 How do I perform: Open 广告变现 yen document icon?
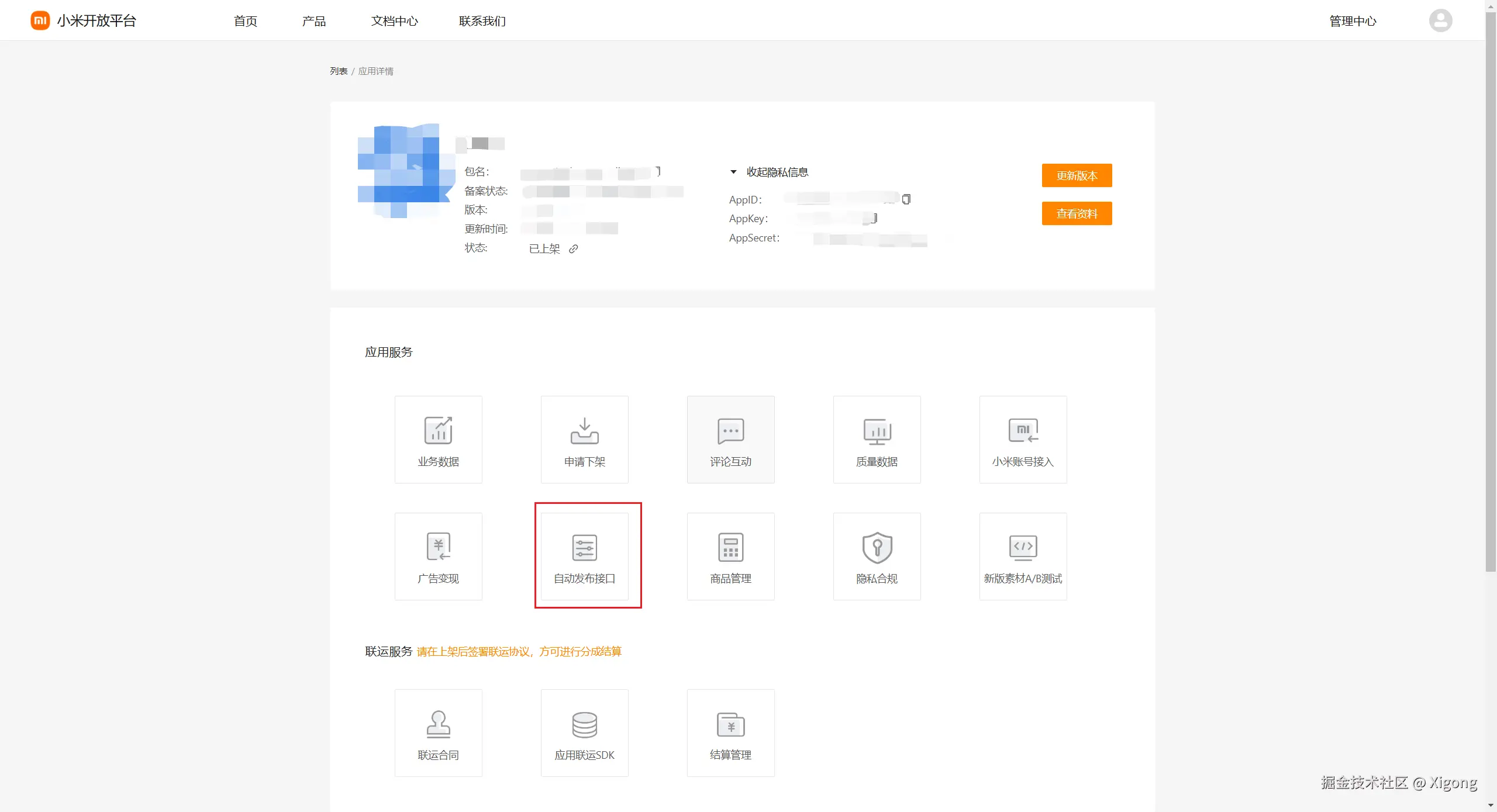point(438,547)
